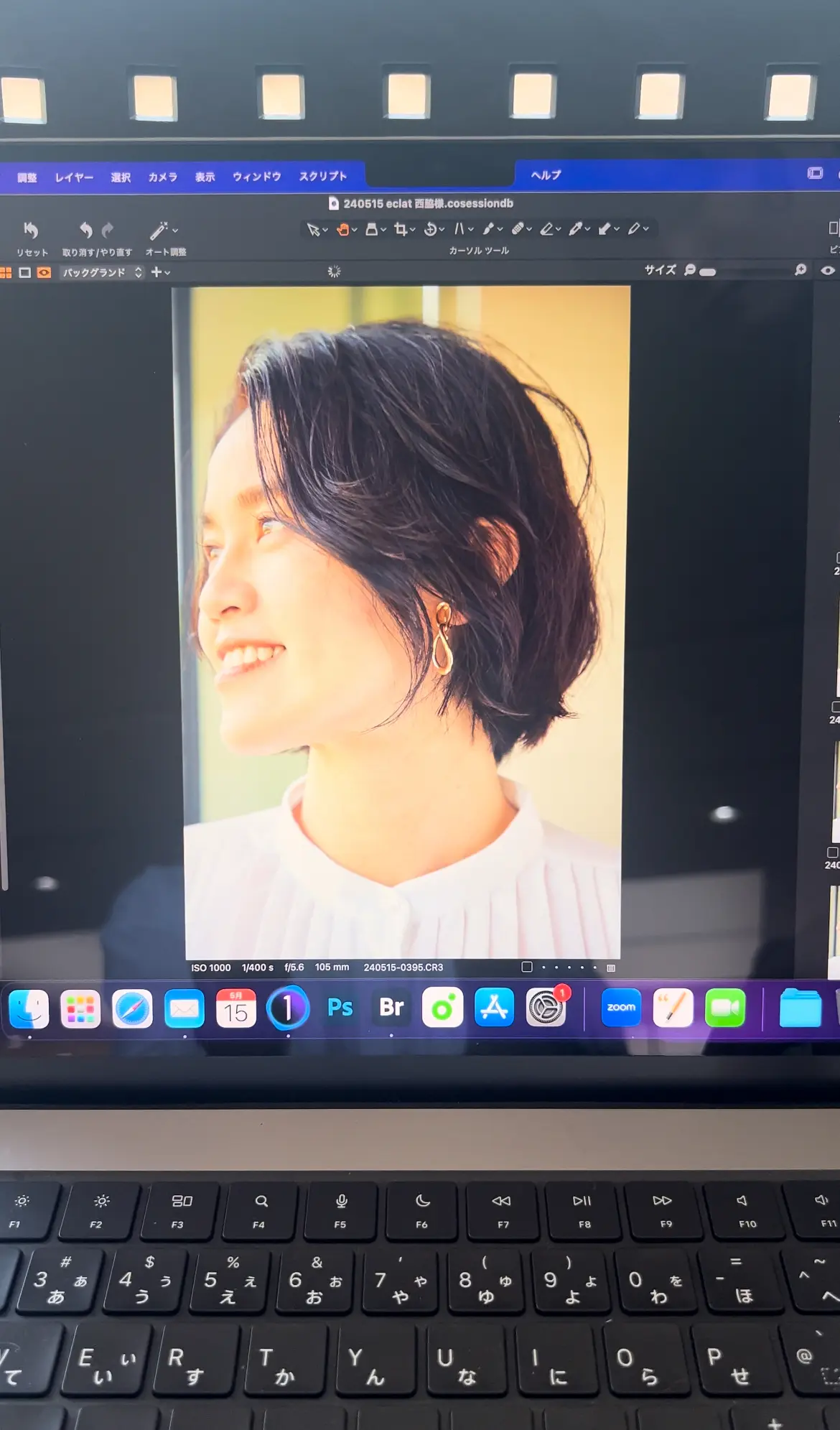This screenshot has height=1430, width=840.
Task: Toggle multi-view grid viewer mode
Action: tap(6, 273)
